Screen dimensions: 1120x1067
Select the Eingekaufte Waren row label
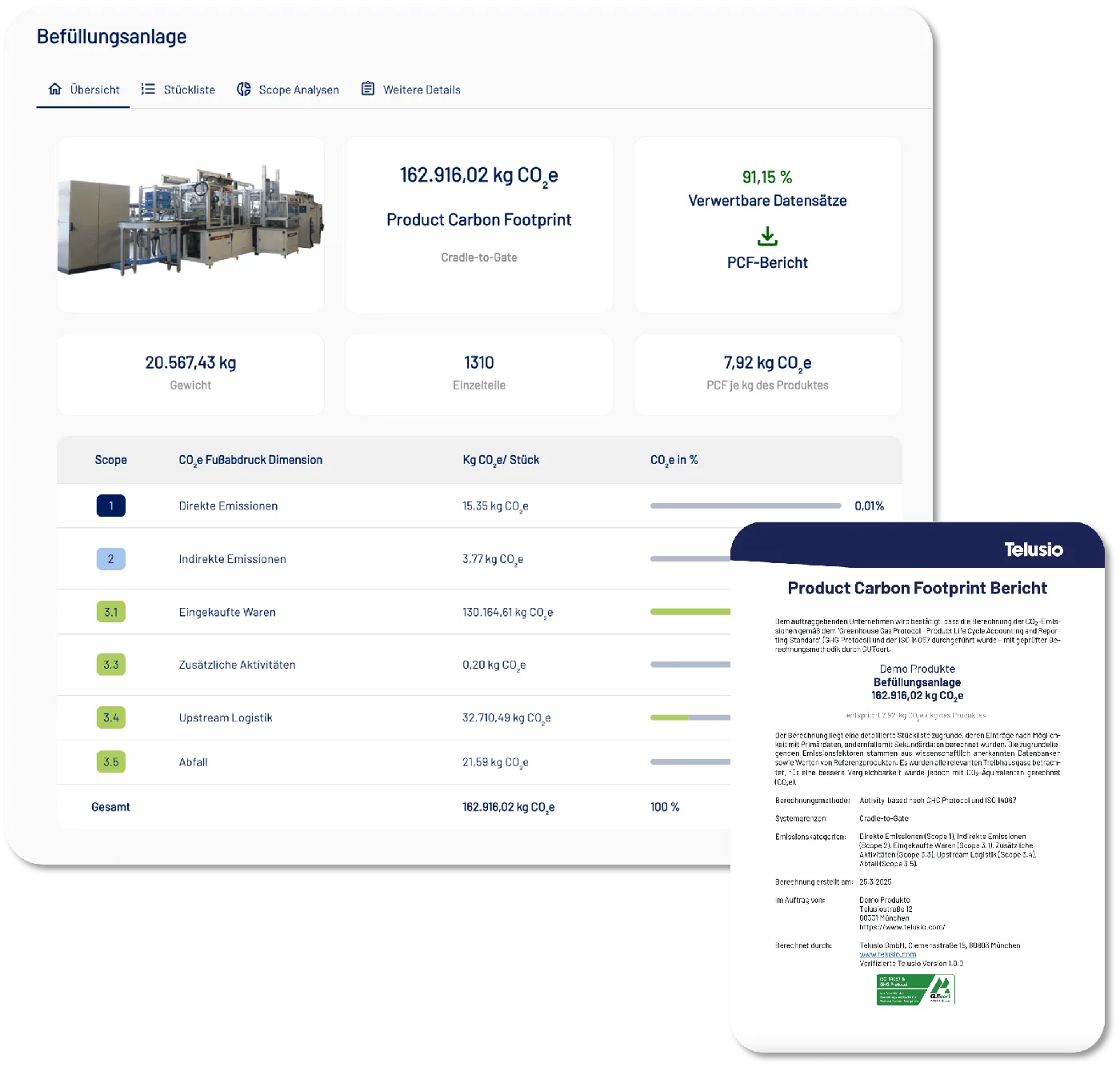pyautogui.click(x=227, y=612)
